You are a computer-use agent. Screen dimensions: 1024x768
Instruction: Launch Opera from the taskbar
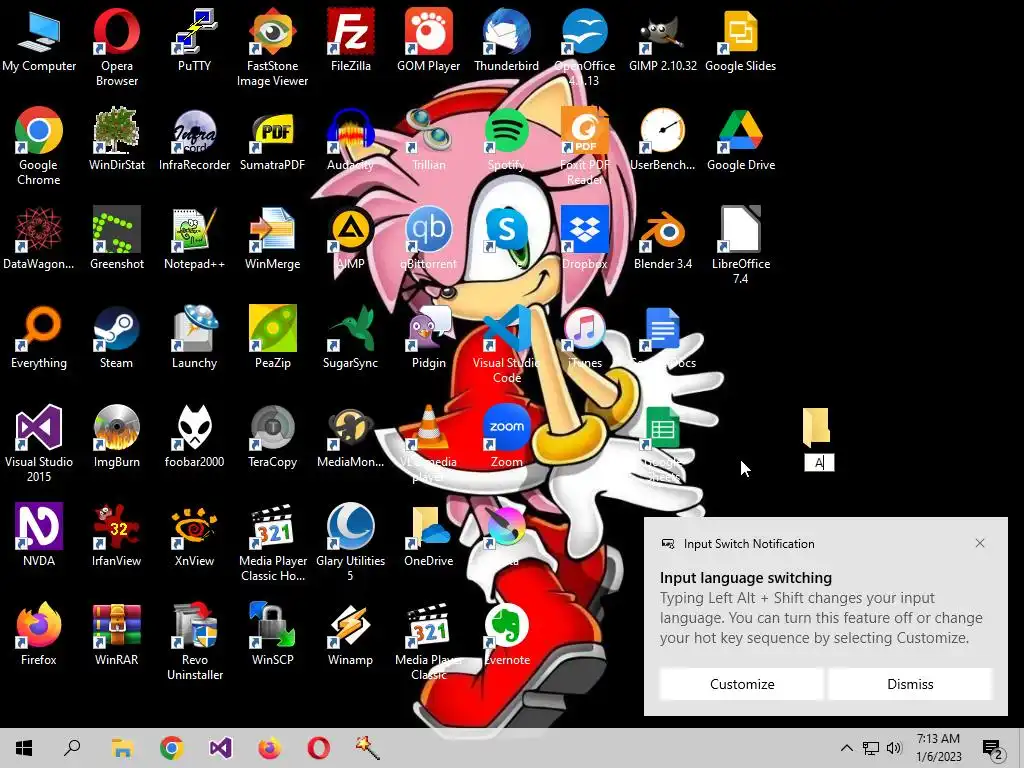click(x=319, y=748)
